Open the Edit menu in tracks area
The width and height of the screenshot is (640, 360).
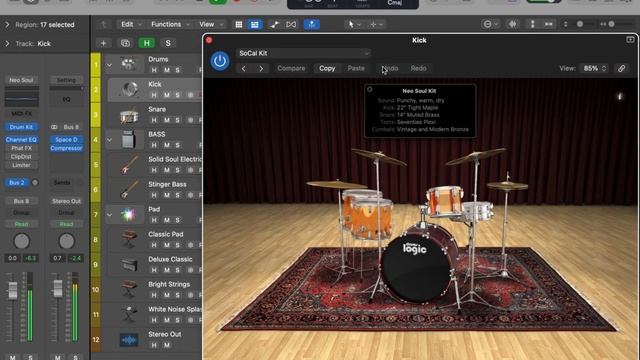pos(131,24)
